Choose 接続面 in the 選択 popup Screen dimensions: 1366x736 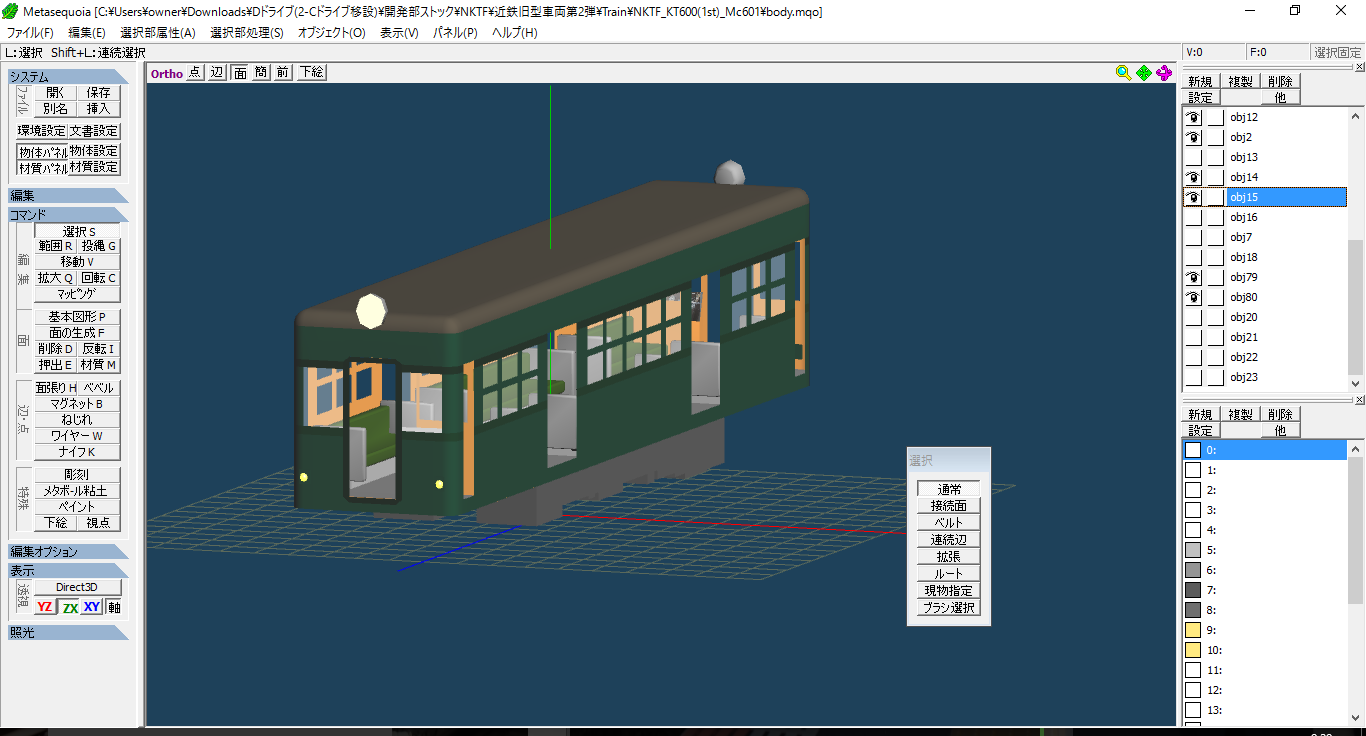(x=949, y=506)
